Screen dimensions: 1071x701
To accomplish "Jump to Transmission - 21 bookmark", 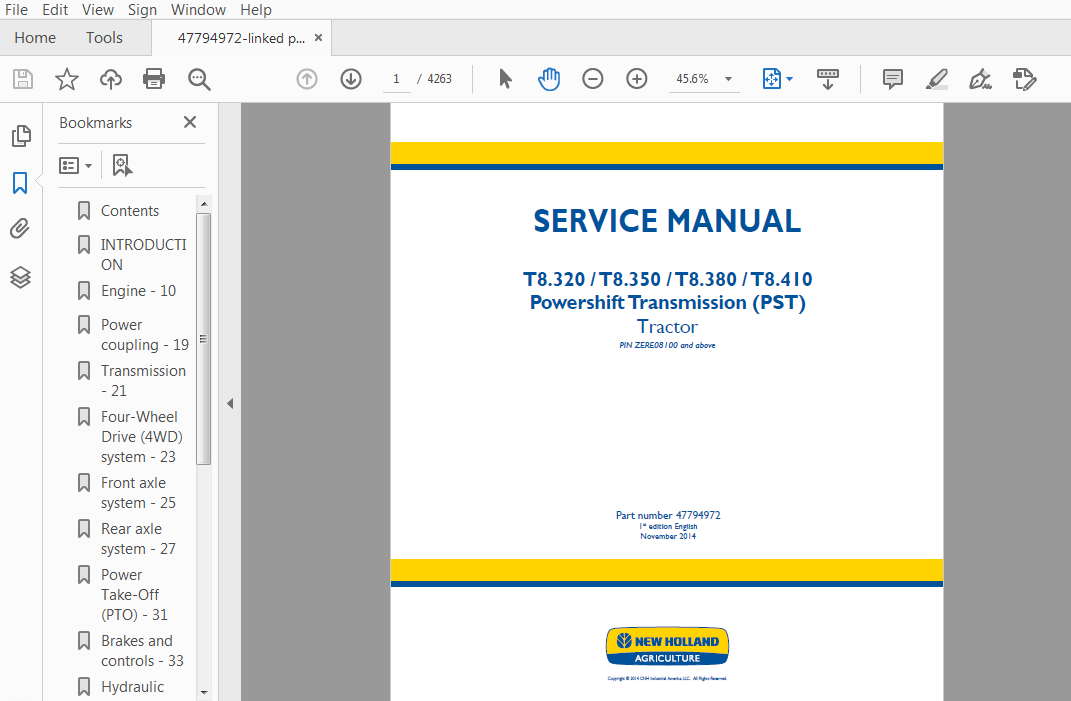I will coord(143,381).
